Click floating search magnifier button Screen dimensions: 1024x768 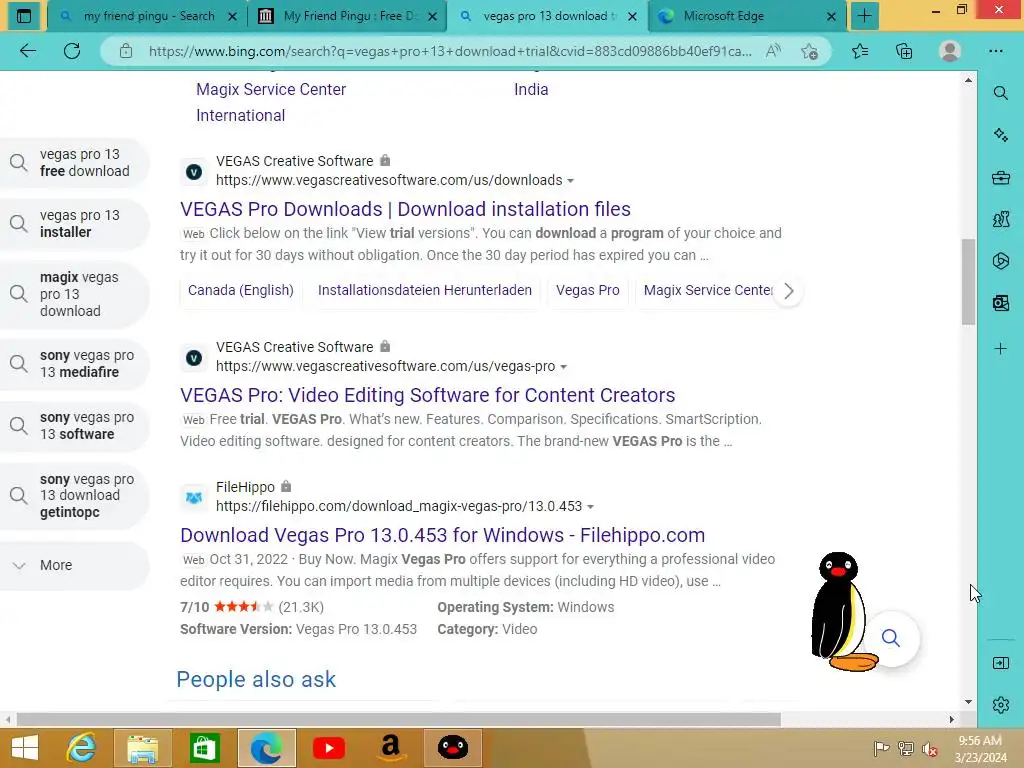pyautogui.click(x=891, y=638)
